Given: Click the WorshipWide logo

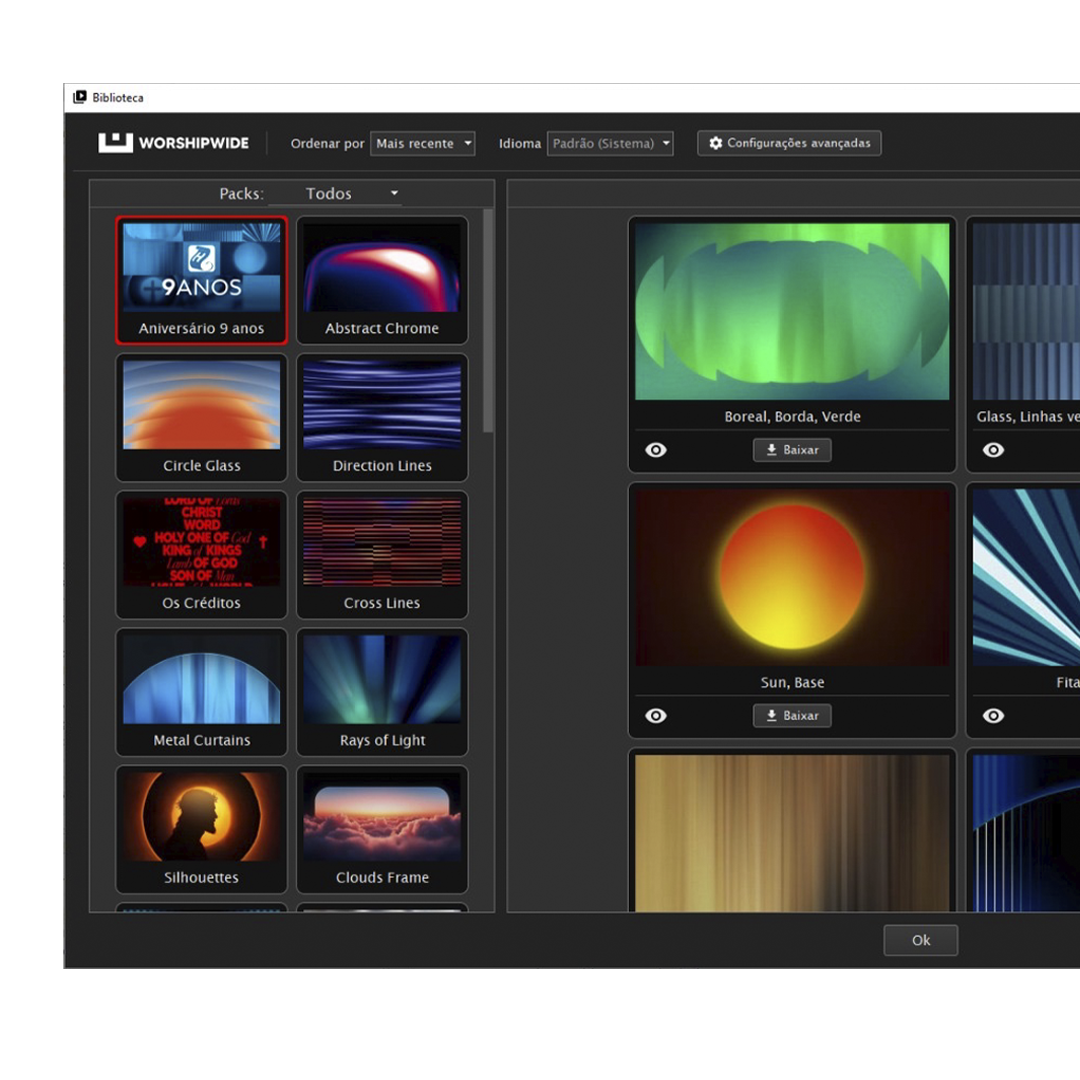Looking at the screenshot, I should (x=173, y=143).
